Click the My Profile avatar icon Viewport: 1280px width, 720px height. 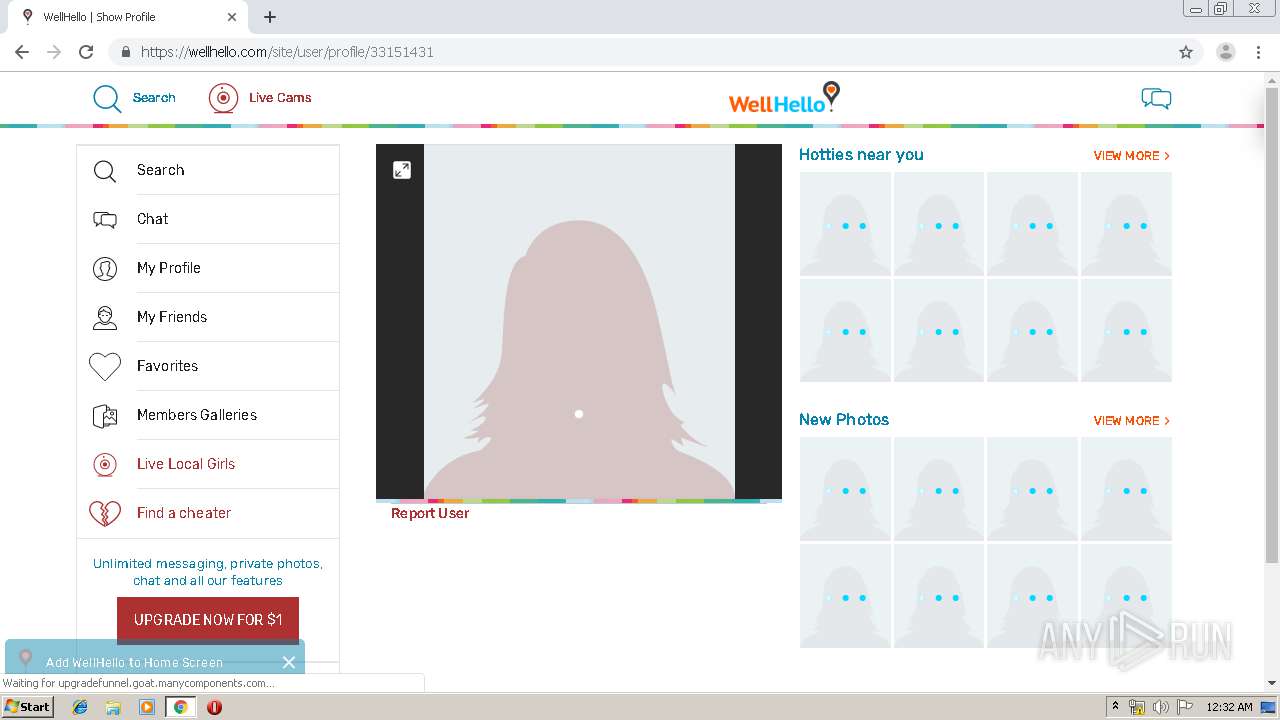(x=105, y=269)
